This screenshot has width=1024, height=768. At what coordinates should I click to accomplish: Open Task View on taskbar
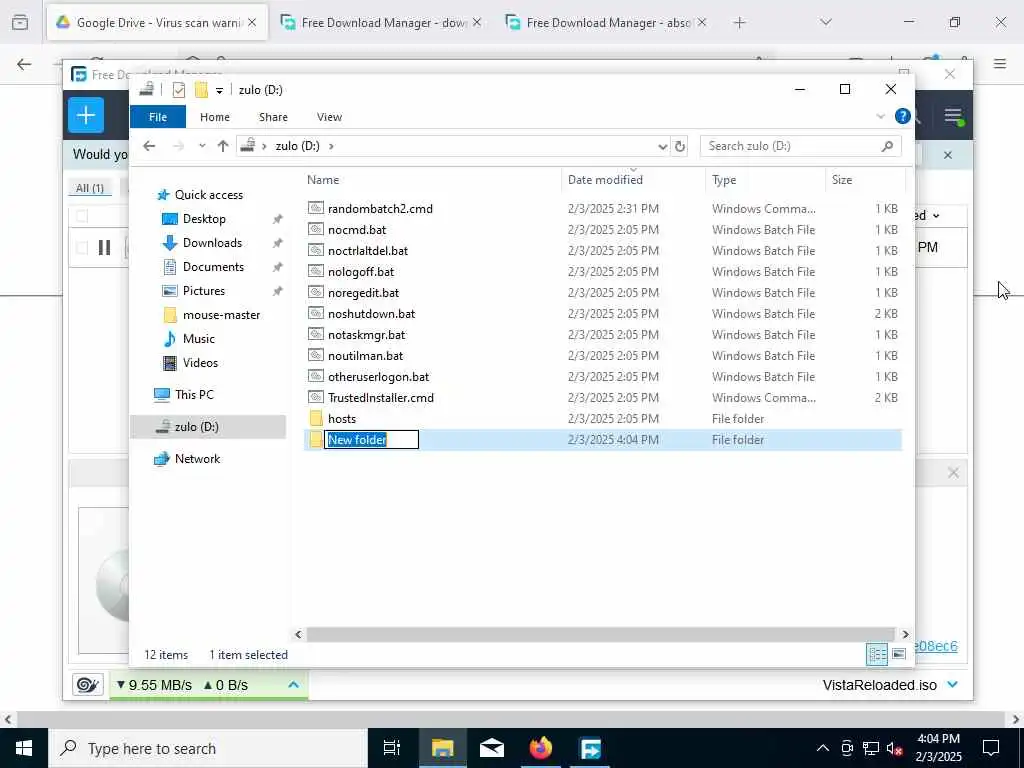pos(391,748)
